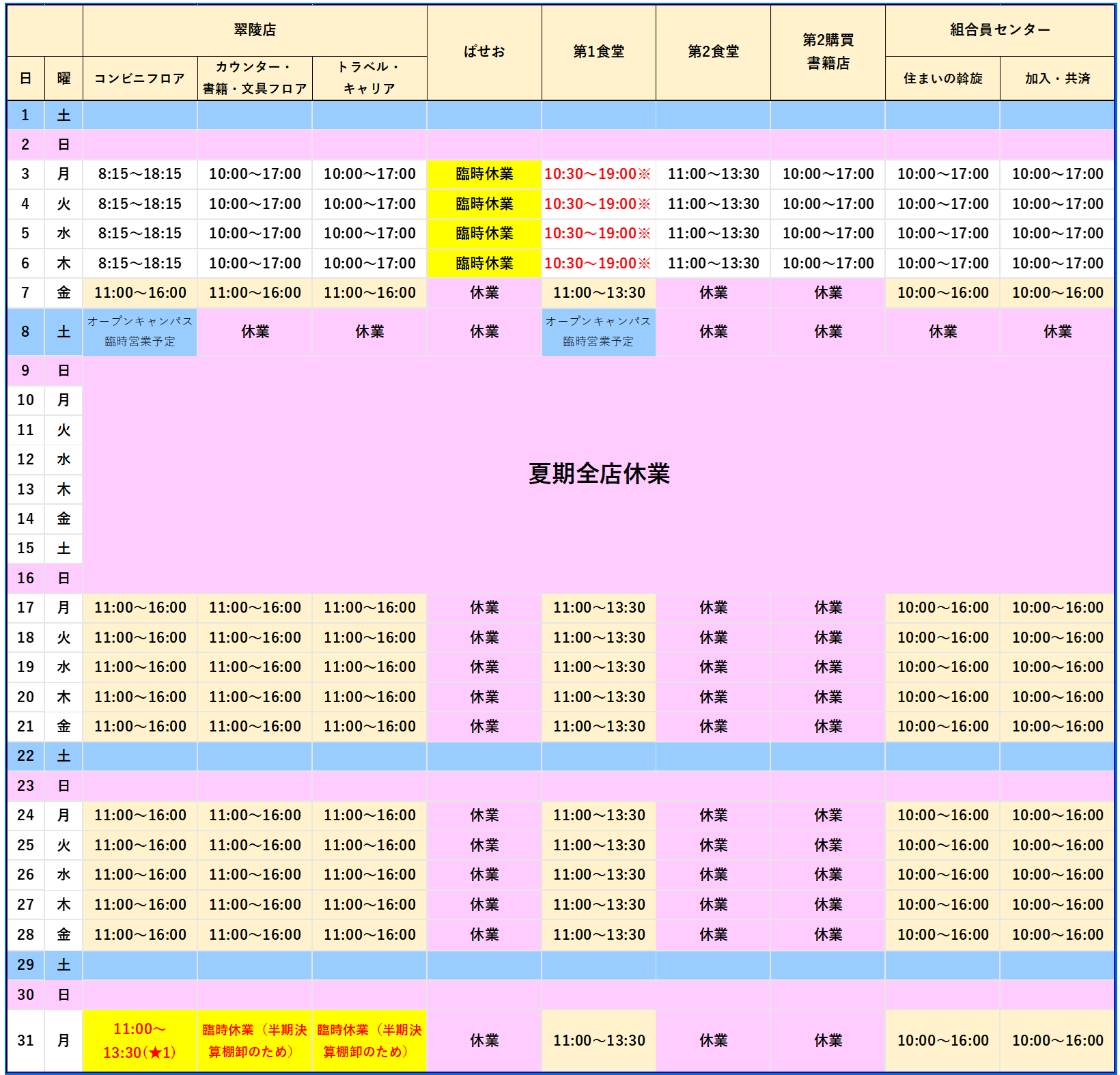Click オープンキャンパス cell under 第1食堂

point(599,332)
